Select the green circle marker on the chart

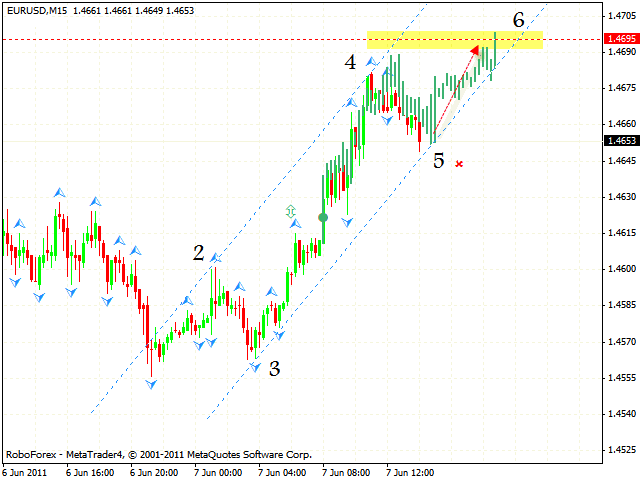coord(323,217)
